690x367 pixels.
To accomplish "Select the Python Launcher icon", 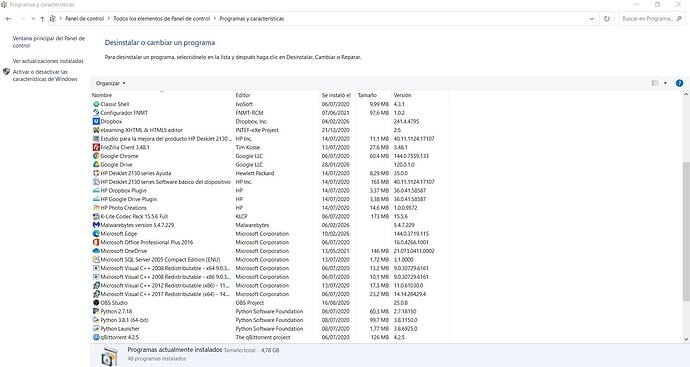I will (x=96, y=329).
